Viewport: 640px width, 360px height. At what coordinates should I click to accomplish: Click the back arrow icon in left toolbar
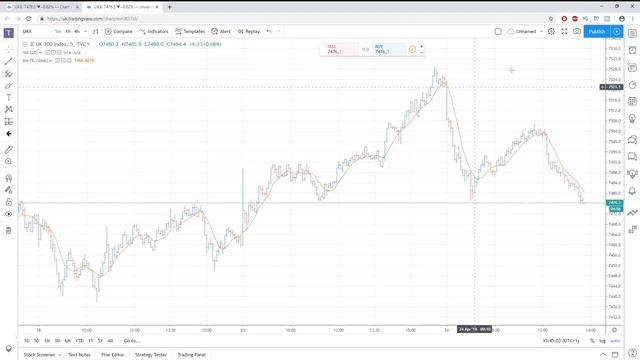[x=9, y=133]
